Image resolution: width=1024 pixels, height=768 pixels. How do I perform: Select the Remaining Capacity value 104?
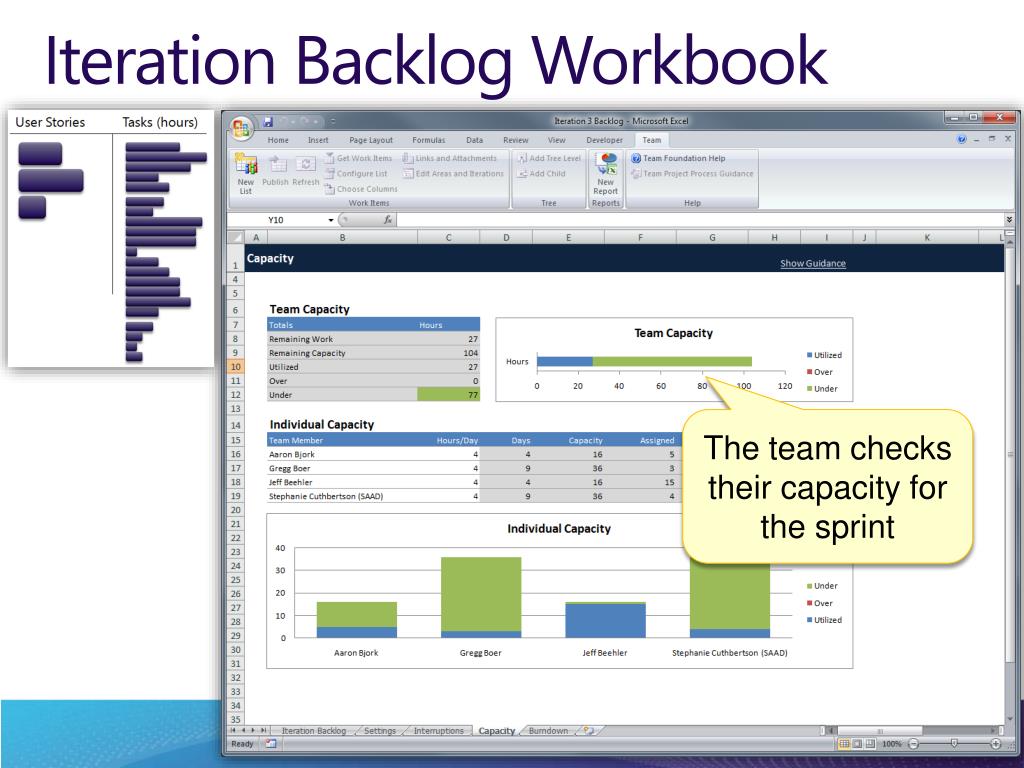pos(448,353)
